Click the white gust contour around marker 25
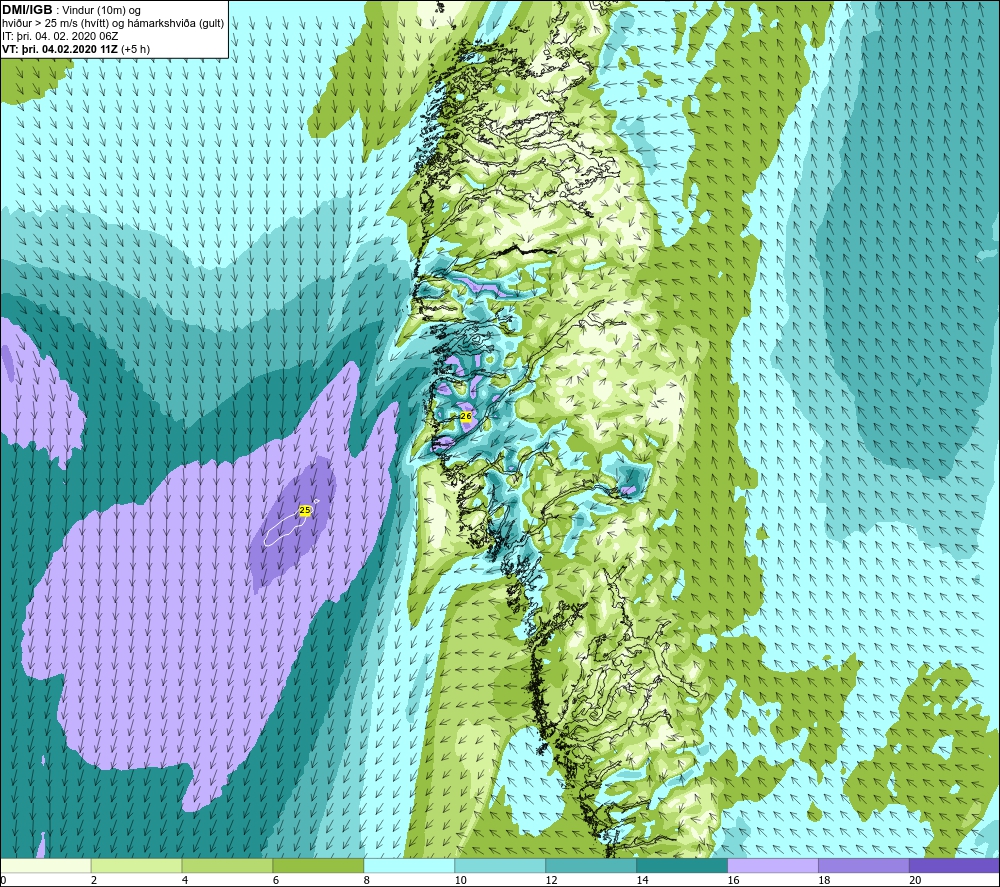The height and width of the screenshot is (887, 1000). point(287,527)
